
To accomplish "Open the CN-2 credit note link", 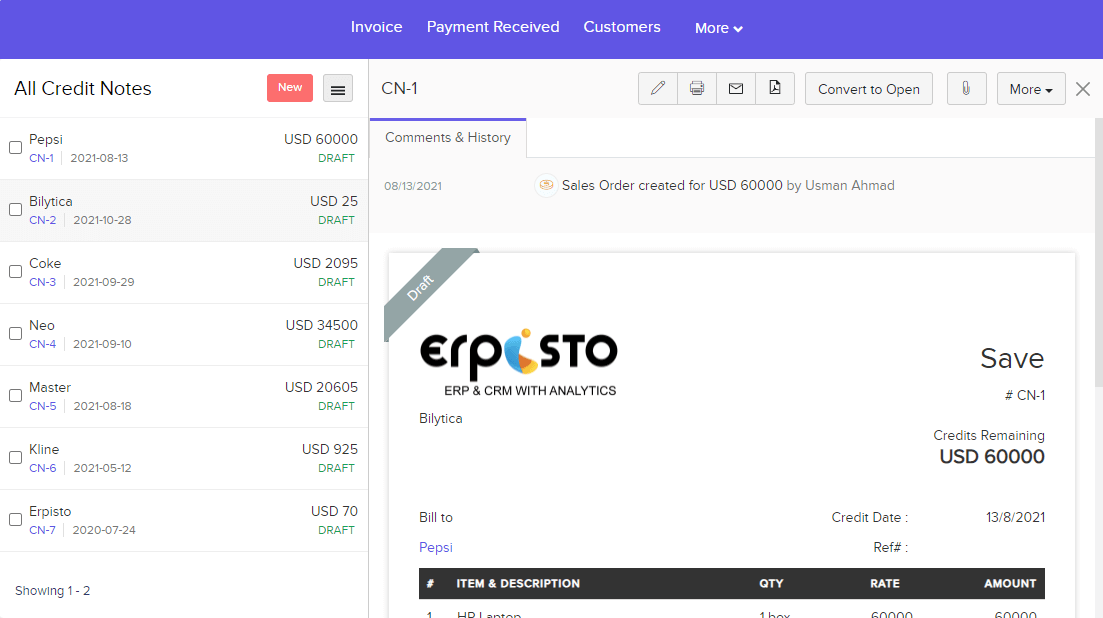I will pos(43,220).
